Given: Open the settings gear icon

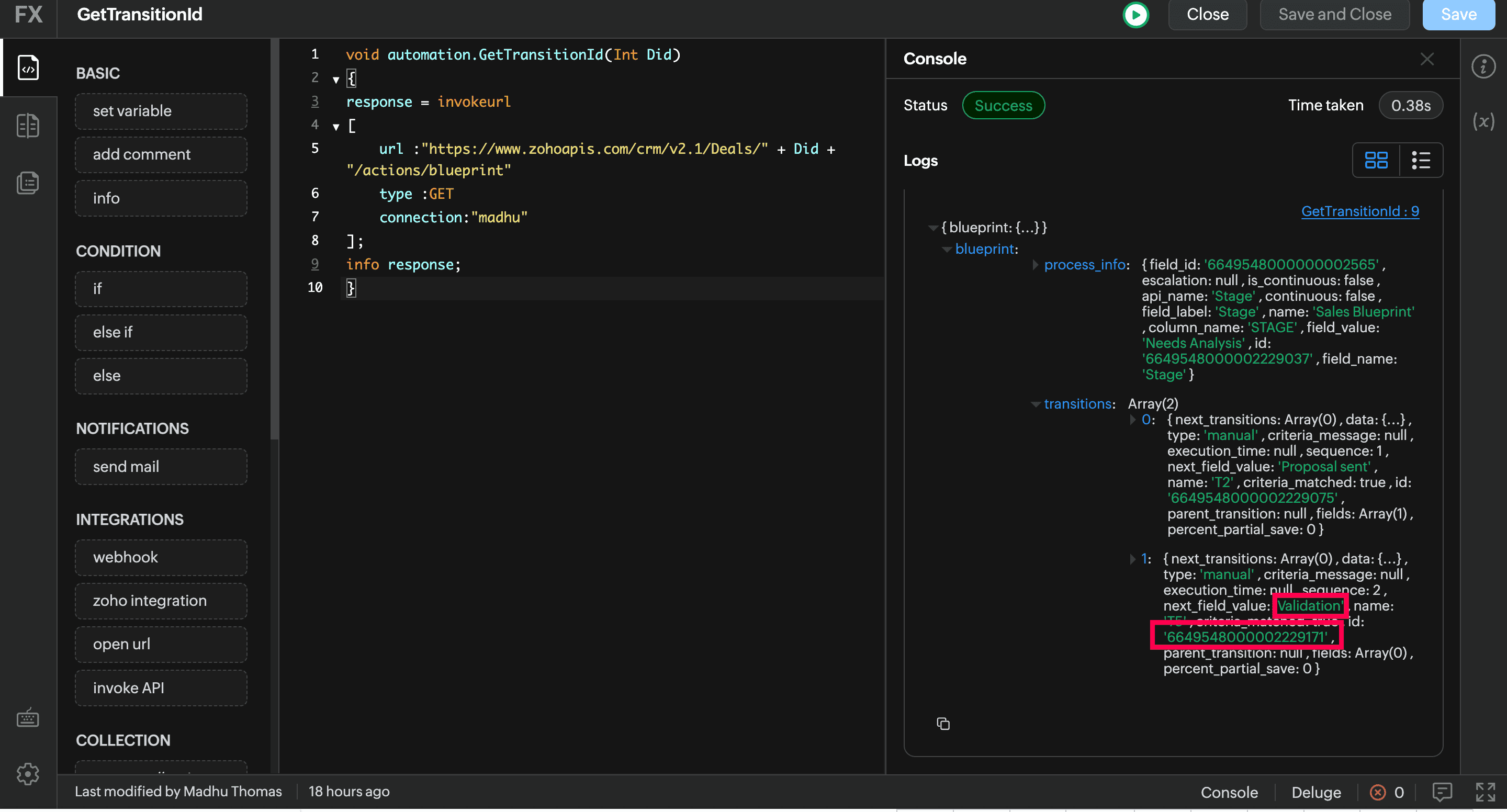Looking at the screenshot, I should [28, 774].
